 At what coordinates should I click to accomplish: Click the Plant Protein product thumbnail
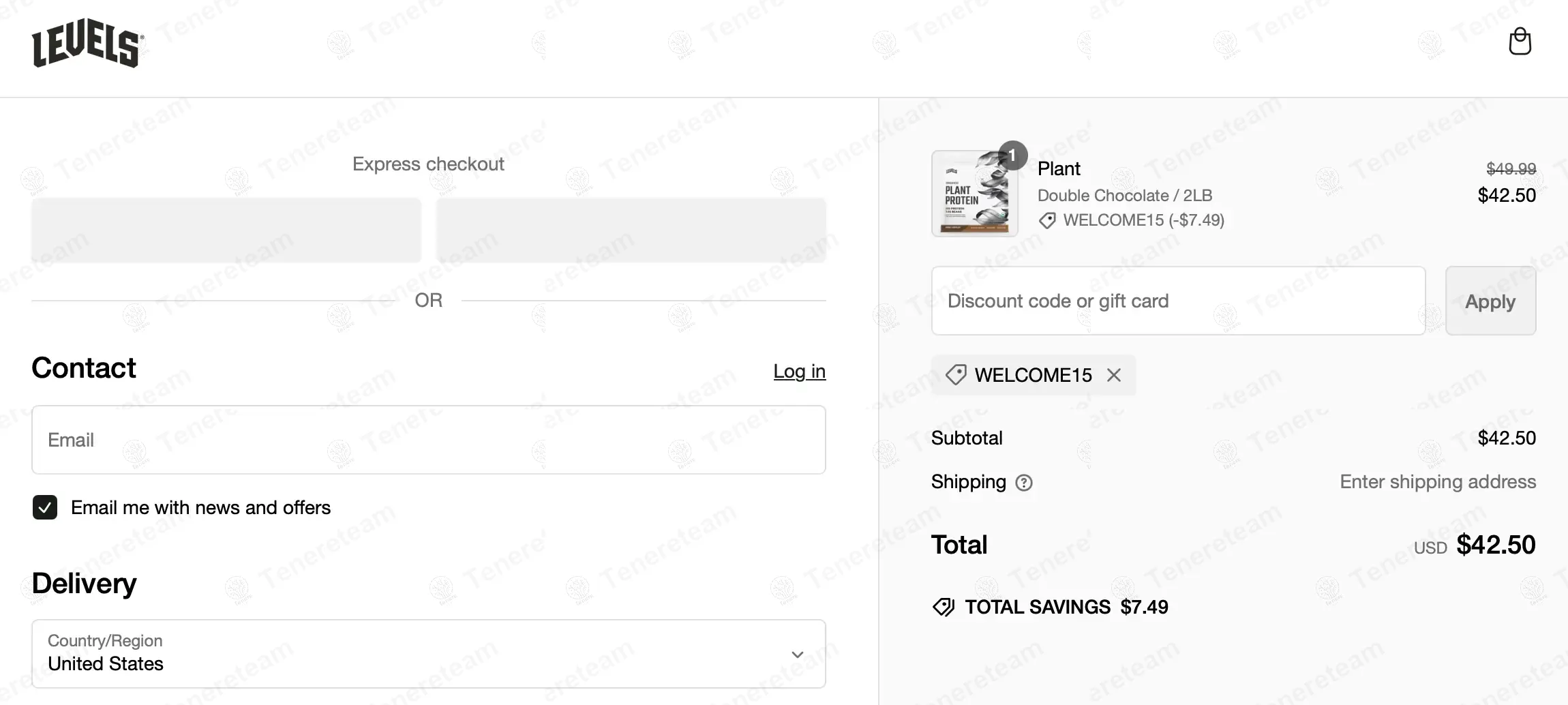pyautogui.click(x=974, y=194)
